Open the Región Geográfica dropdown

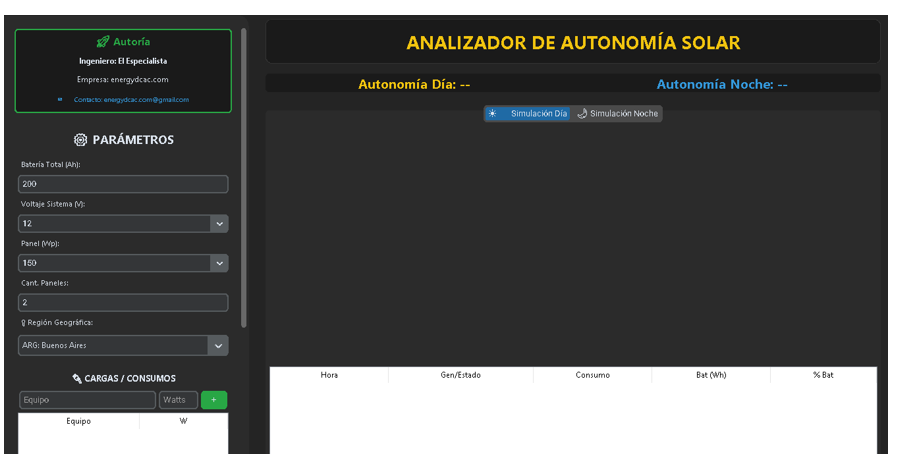[218, 345]
